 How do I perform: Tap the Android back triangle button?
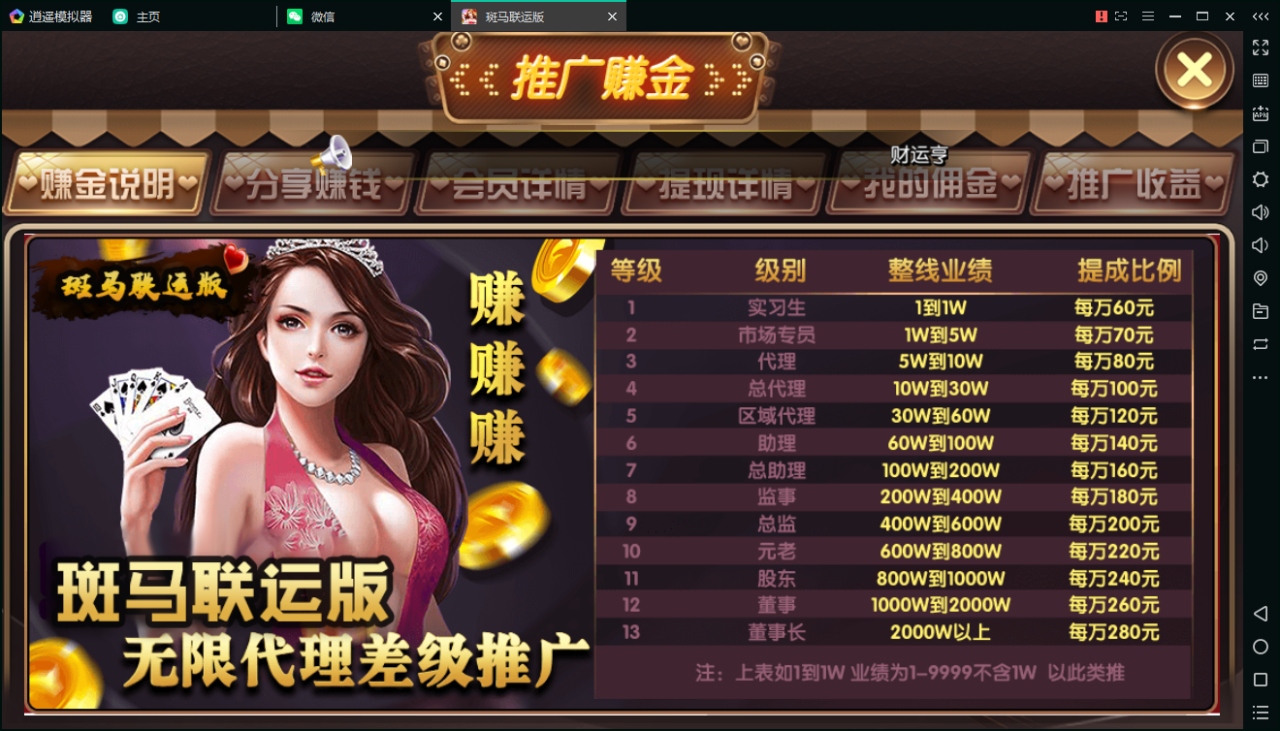1260,613
